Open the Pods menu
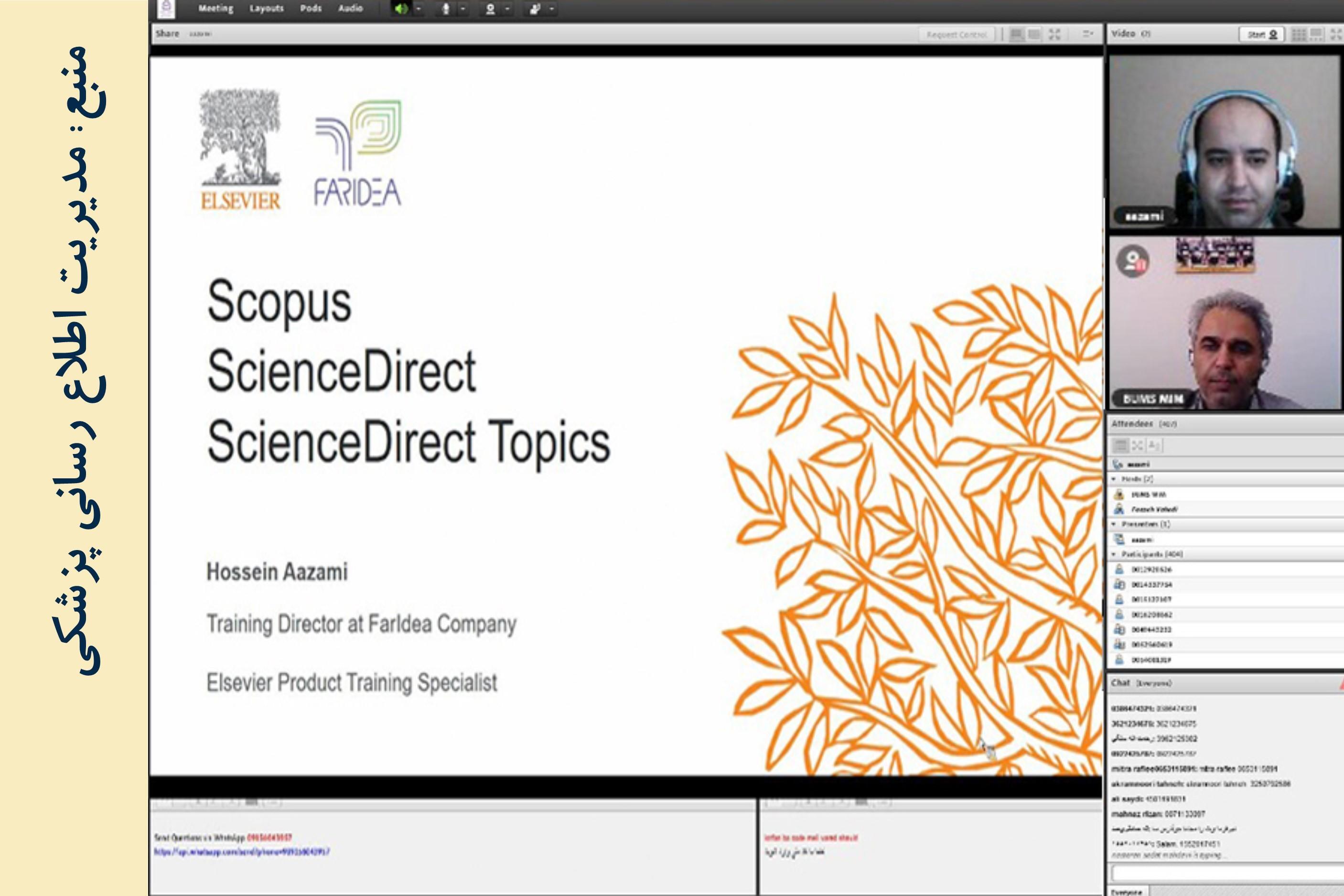 311,9
